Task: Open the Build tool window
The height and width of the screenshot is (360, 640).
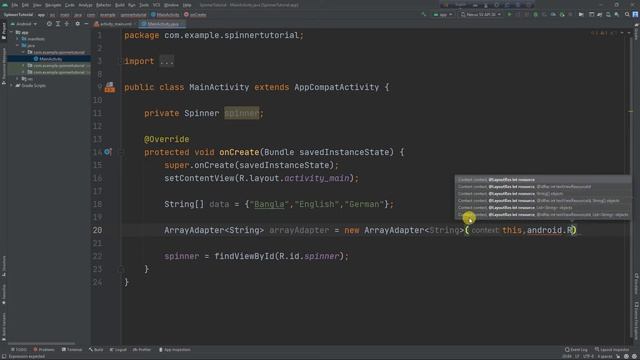Action: point(96,350)
